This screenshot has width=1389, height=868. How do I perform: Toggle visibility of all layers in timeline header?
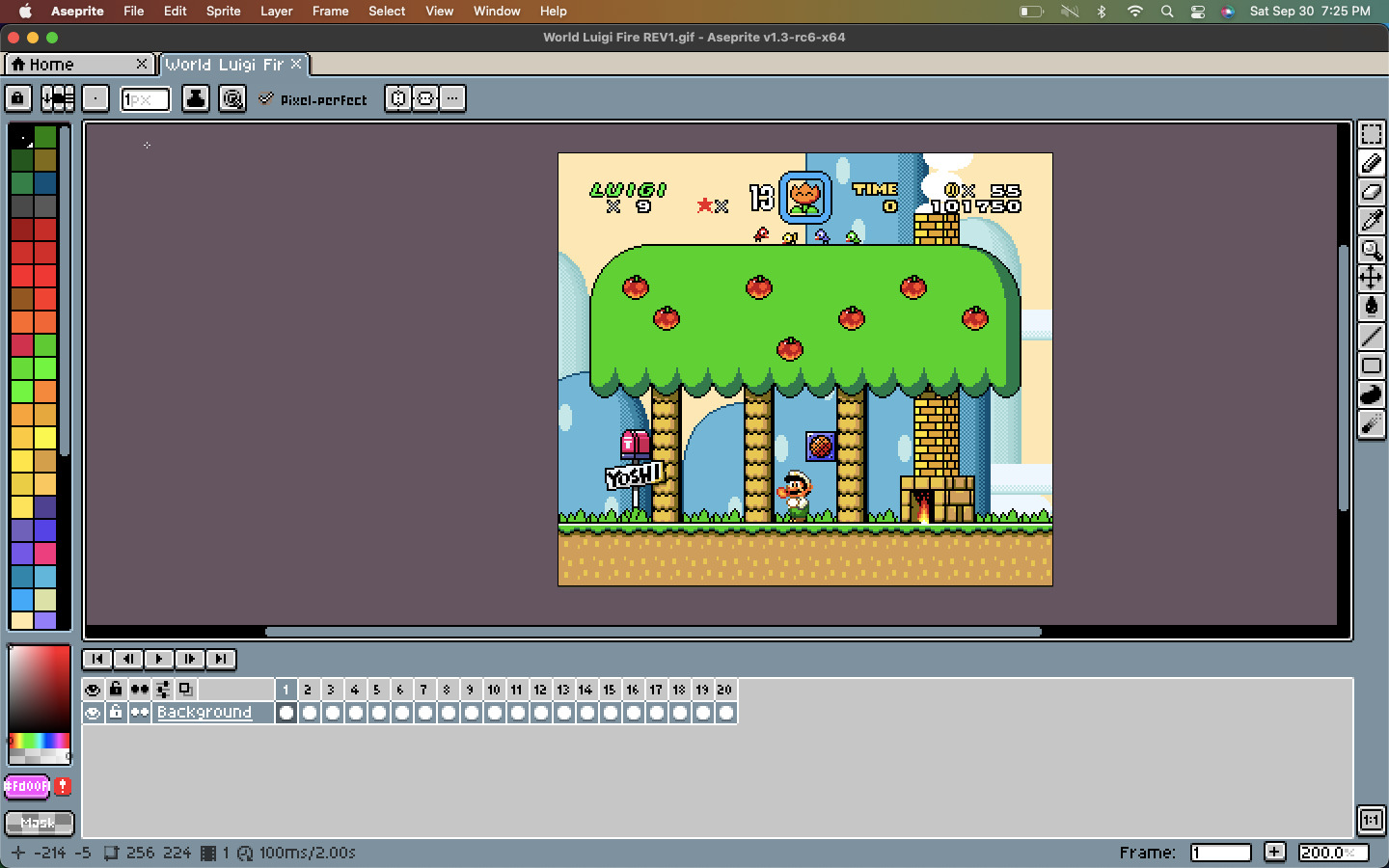click(x=93, y=690)
